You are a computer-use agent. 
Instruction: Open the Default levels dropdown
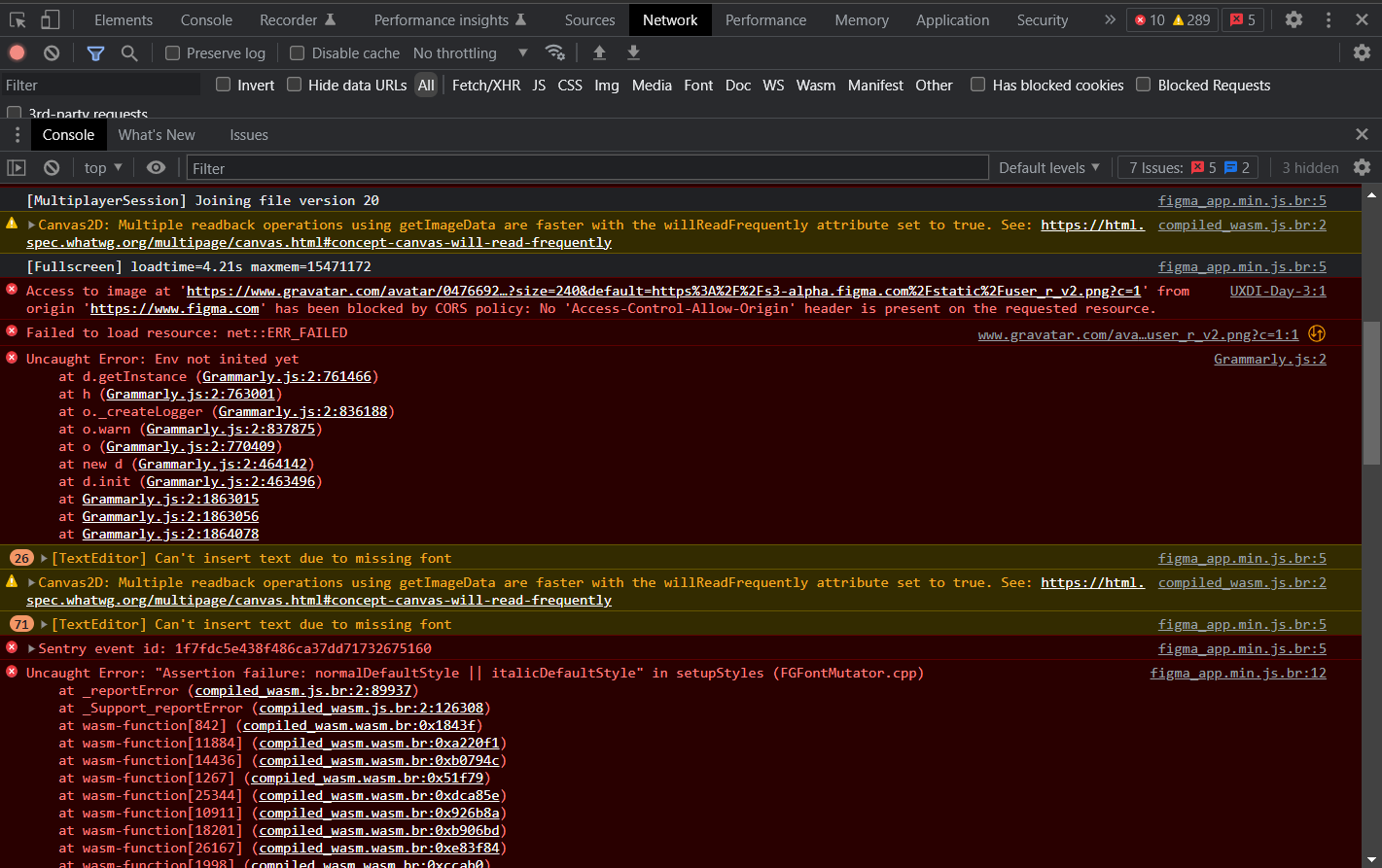(x=1049, y=167)
